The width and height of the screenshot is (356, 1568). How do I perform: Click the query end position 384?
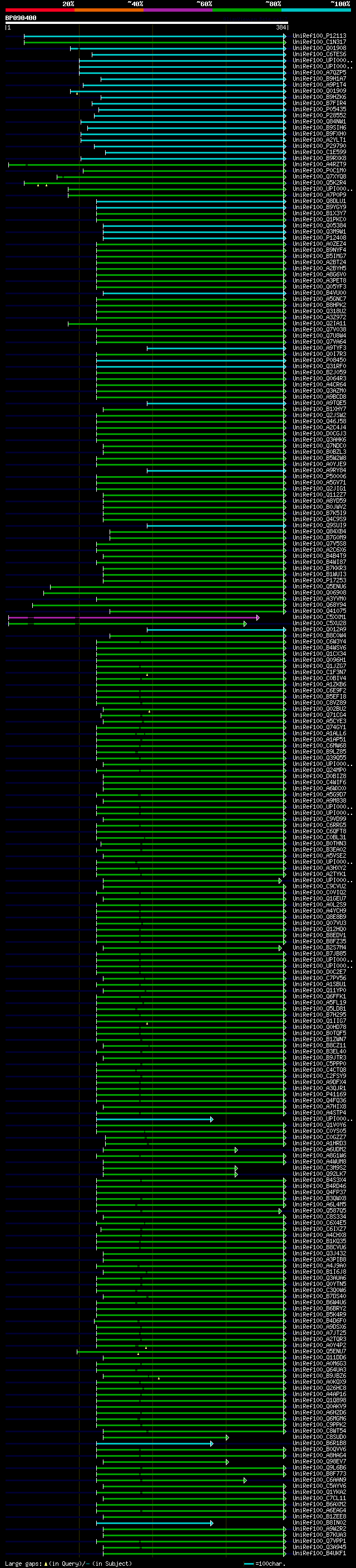click(281, 27)
